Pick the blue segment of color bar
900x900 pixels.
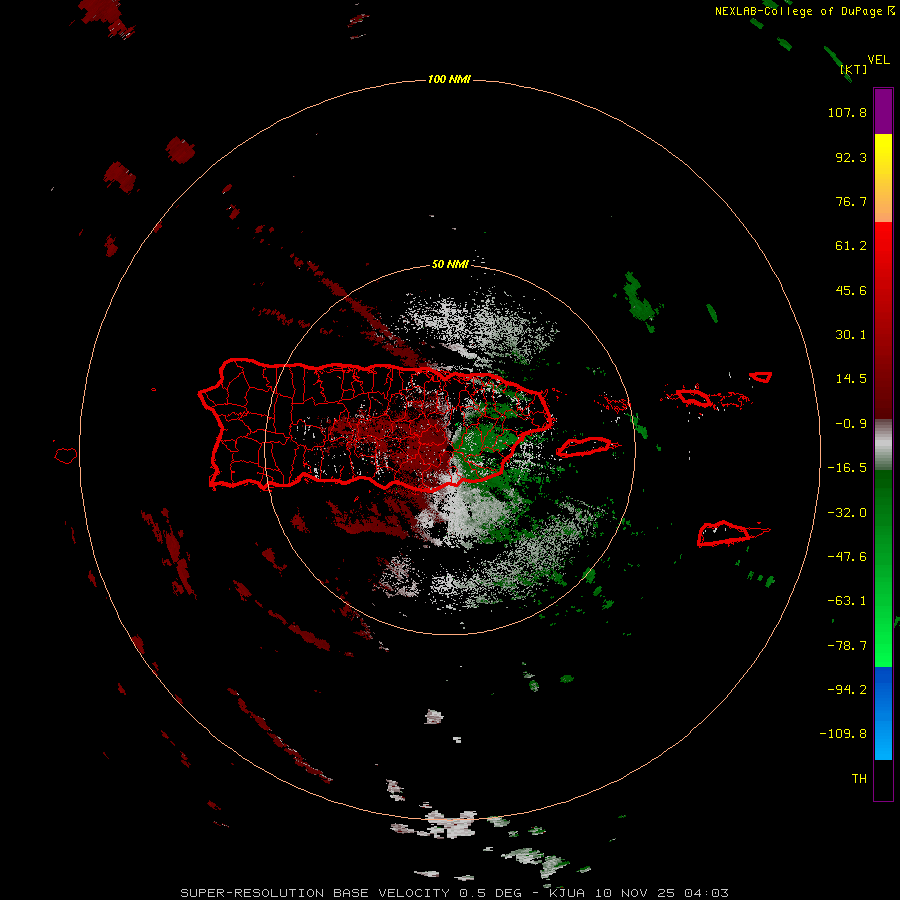pos(883,713)
